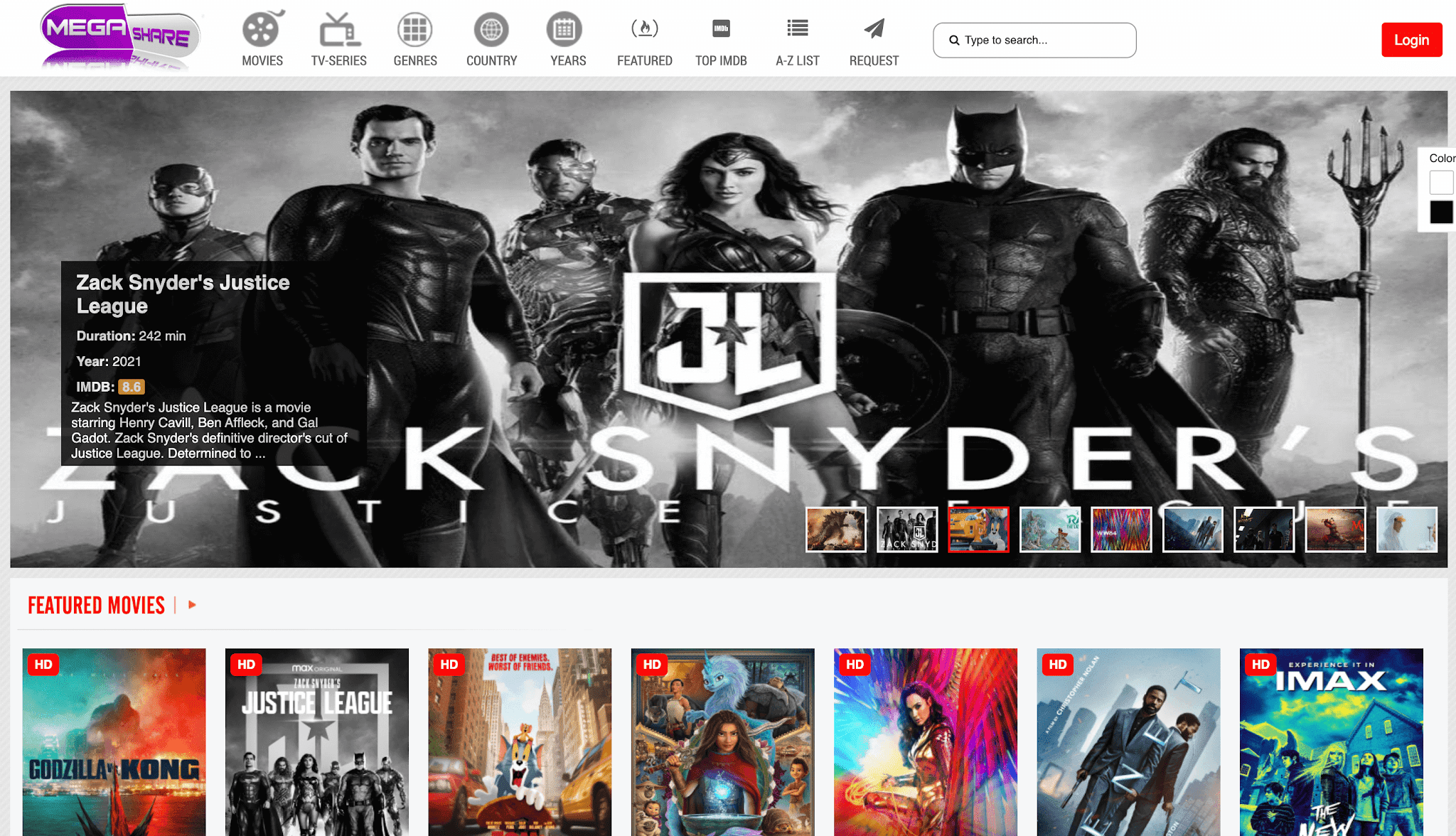Screen dimensions: 1456x836
Task: Click the red Login button
Action: click(x=1411, y=40)
